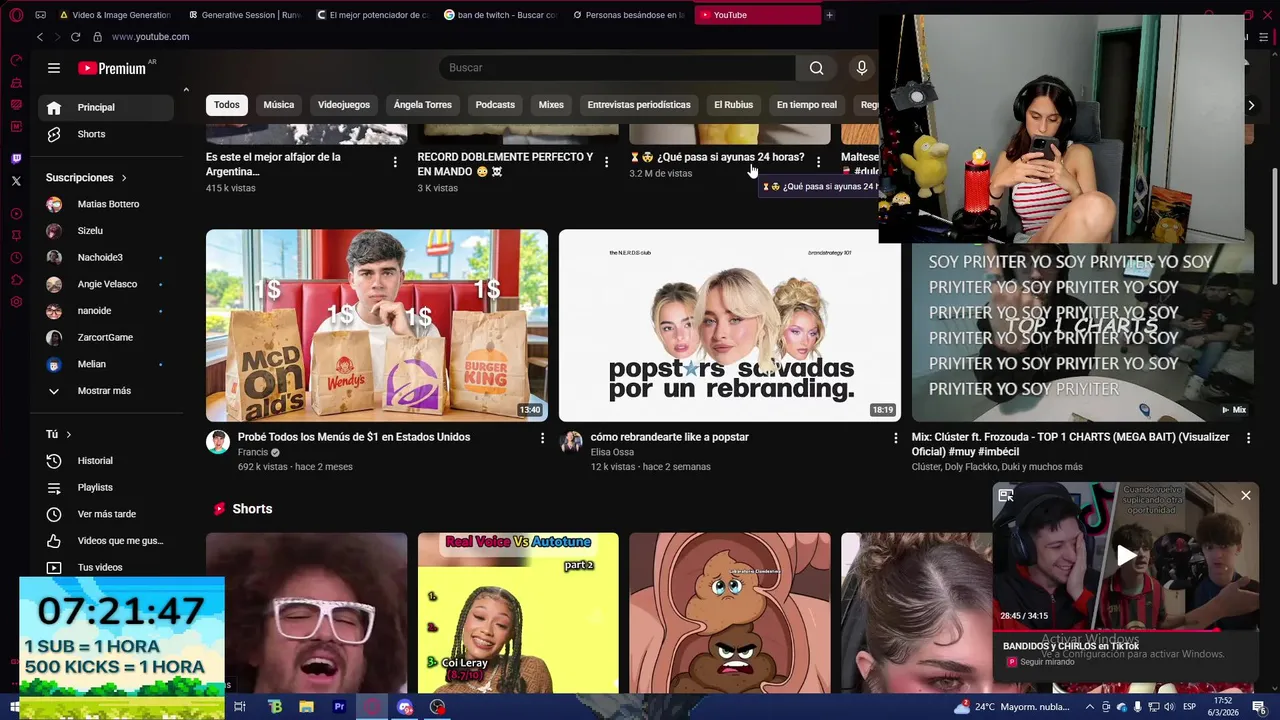Select the Entrevistas periodísticas chip
The height and width of the screenshot is (720, 1280).
click(639, 105)
